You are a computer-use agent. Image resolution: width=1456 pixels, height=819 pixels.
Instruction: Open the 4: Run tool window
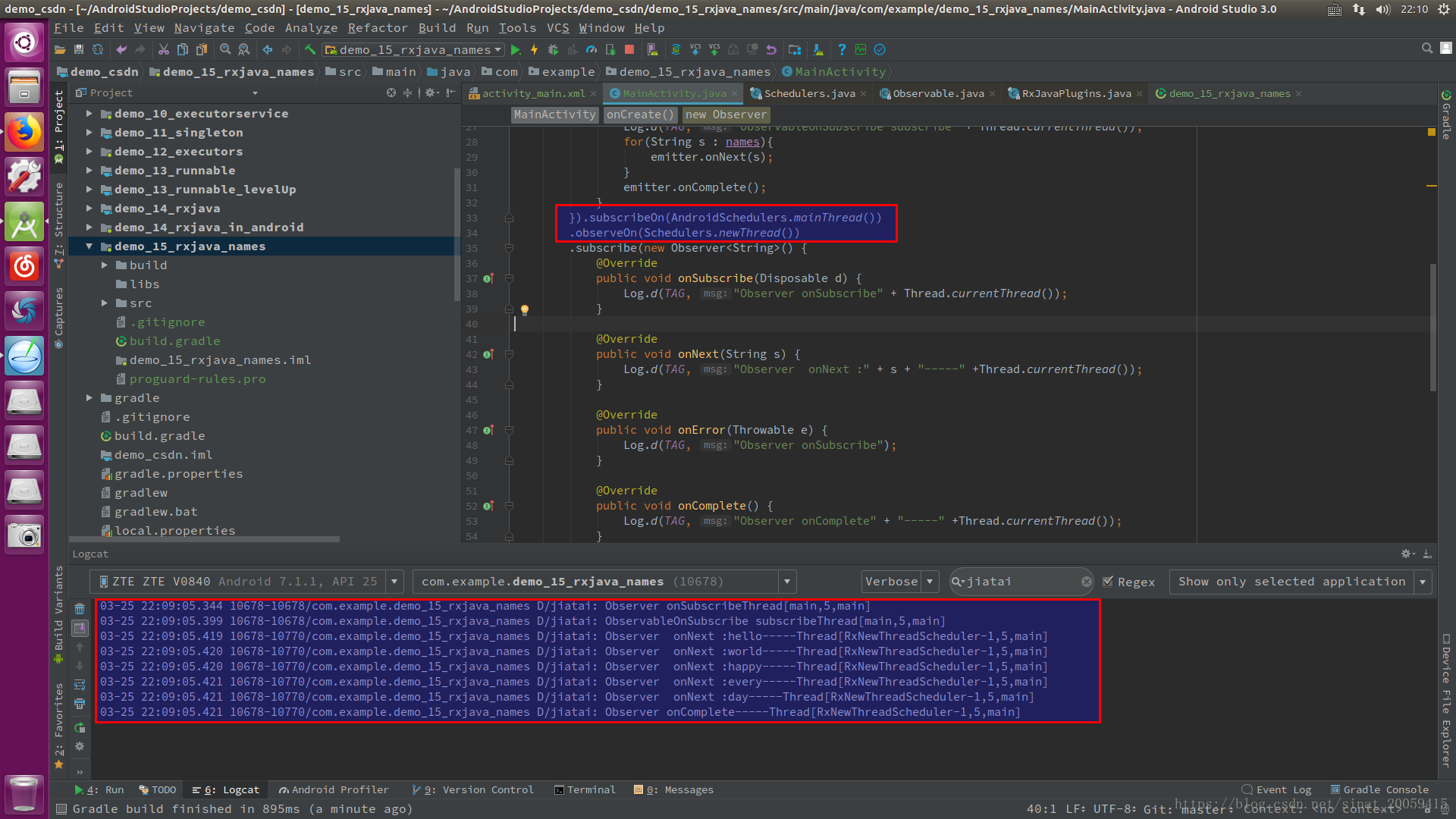[x=99, y=790]
